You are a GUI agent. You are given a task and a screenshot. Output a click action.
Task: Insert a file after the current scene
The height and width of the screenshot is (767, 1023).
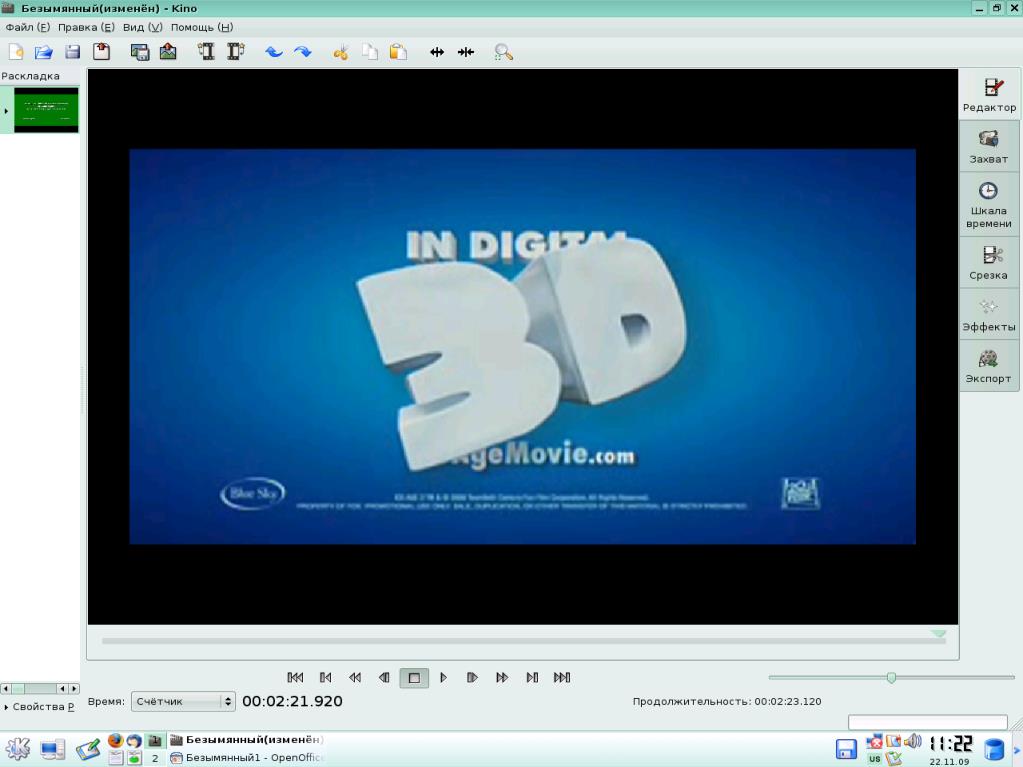click(x=236, y=52)
